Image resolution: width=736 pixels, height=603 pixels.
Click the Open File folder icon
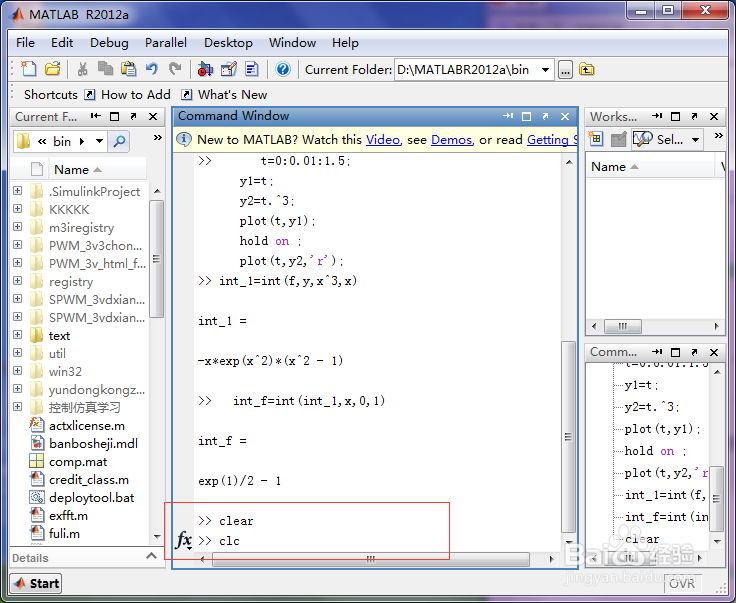[x=53, y=69]
